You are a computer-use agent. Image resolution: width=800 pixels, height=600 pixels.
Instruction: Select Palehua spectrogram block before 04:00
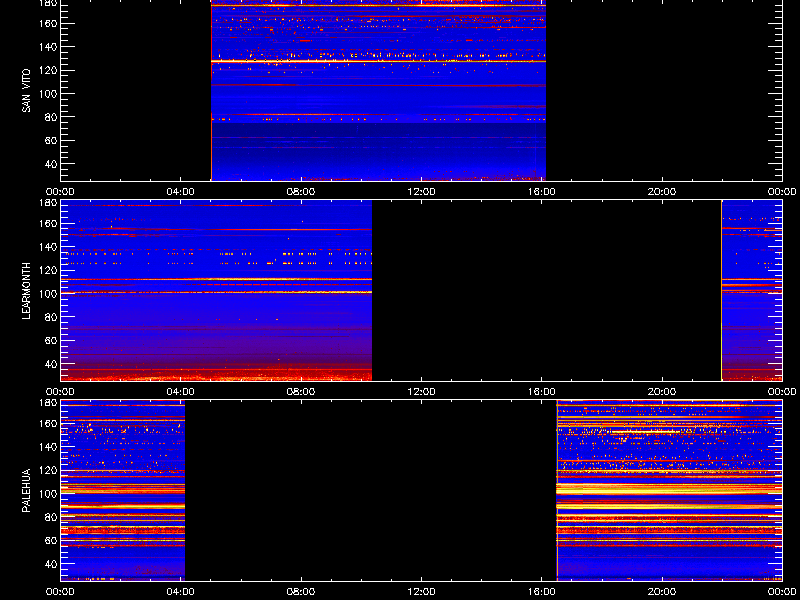(122, 490)
